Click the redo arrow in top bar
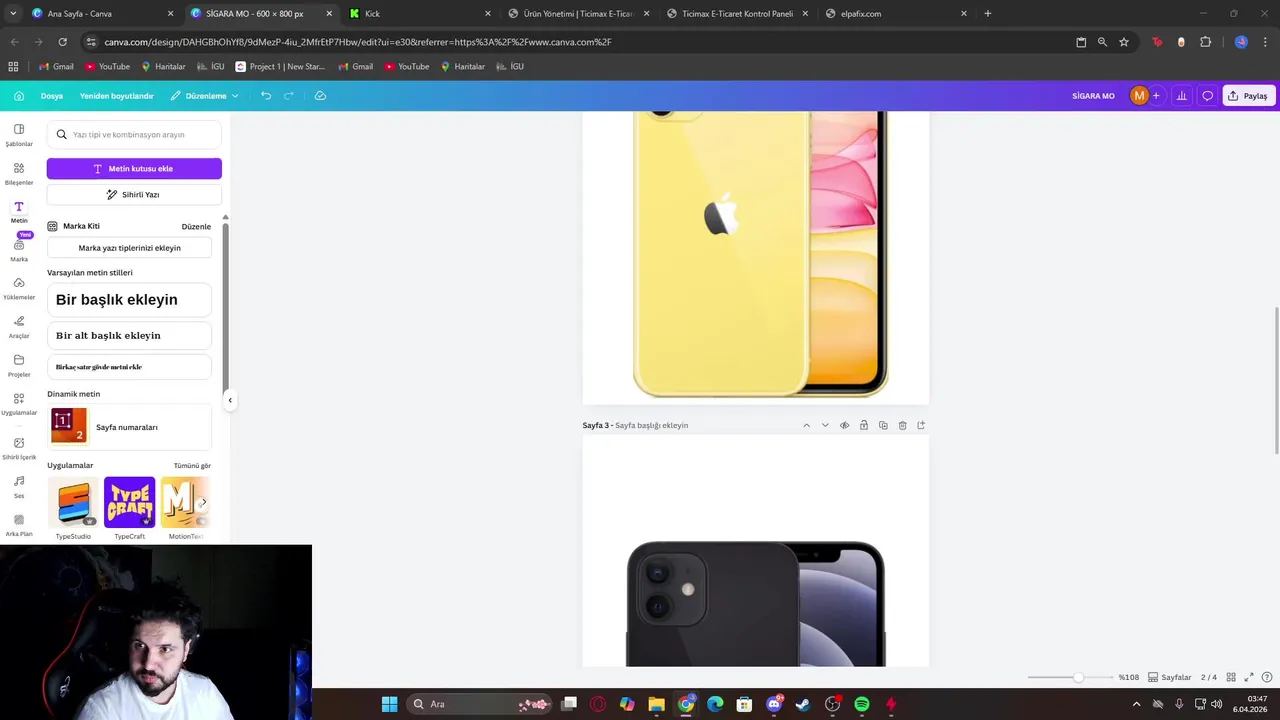This screenshot has width=1280, height=720. [289, 96]
